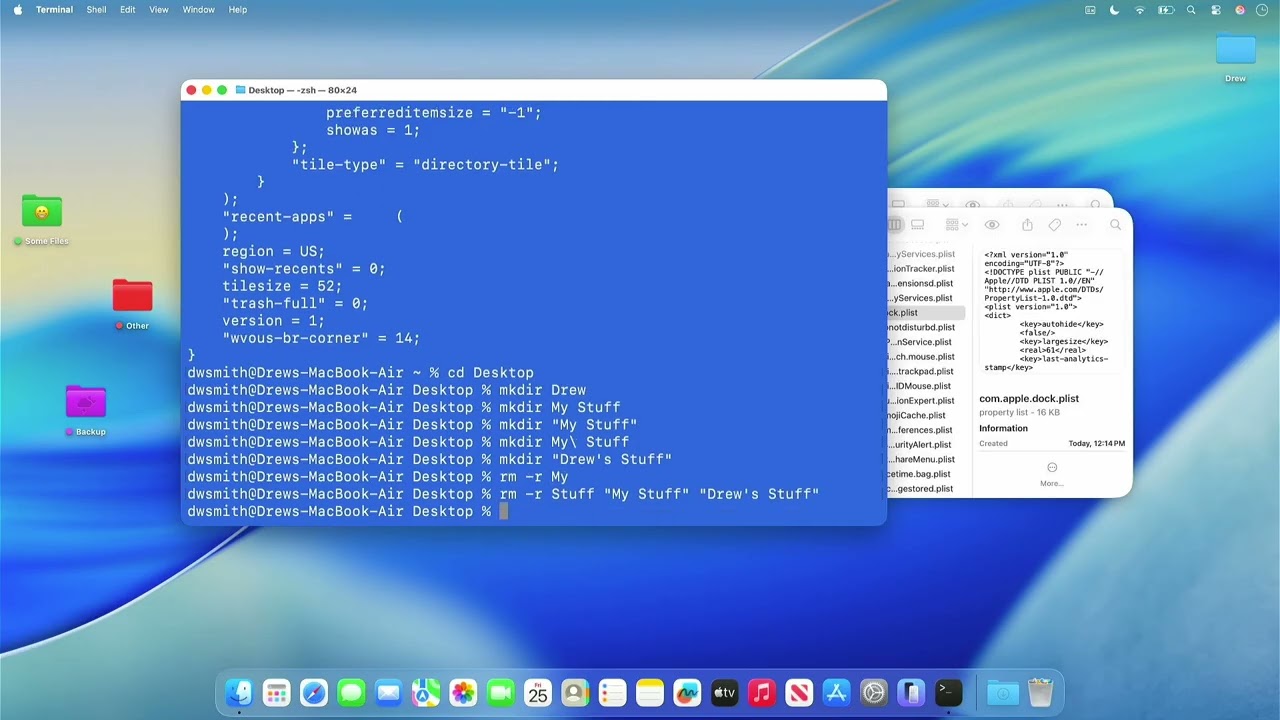Screen dimensions: 1280x720
Task: Launch Freeform from the Dock
Action: tap(687, 692)
